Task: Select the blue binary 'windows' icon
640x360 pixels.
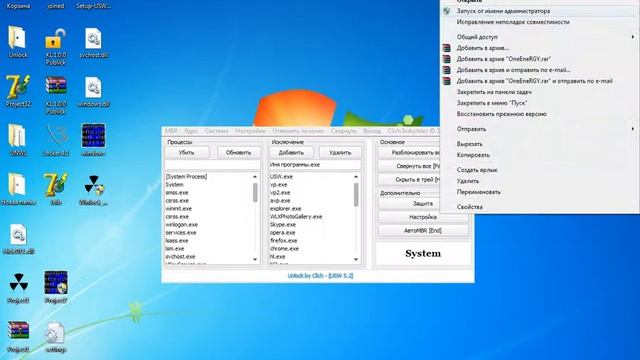Action: [x=93, y=136]
